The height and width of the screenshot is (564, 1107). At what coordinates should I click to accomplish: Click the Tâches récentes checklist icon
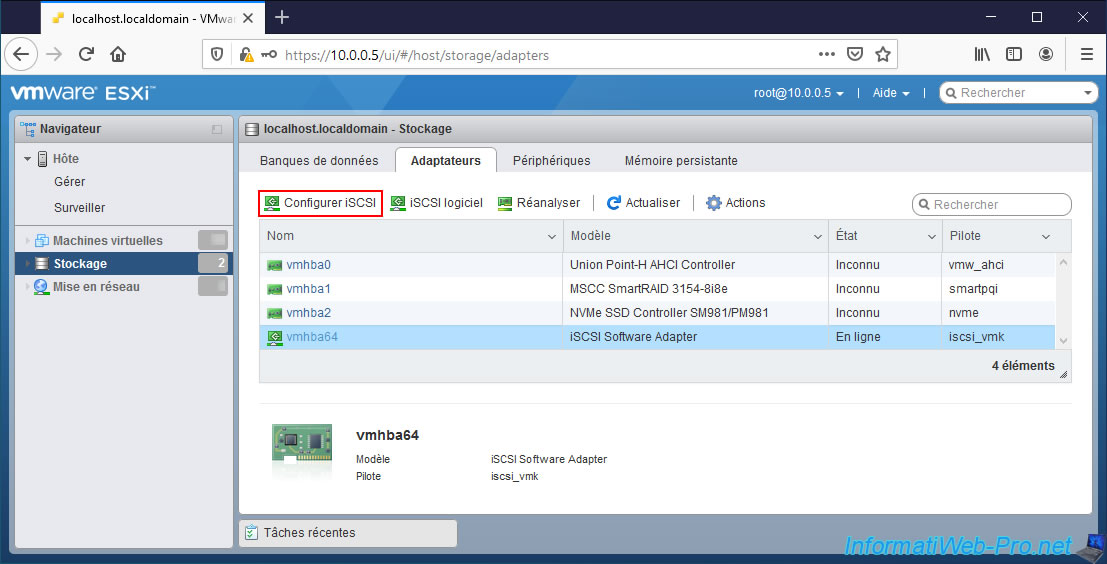[251, 533]
